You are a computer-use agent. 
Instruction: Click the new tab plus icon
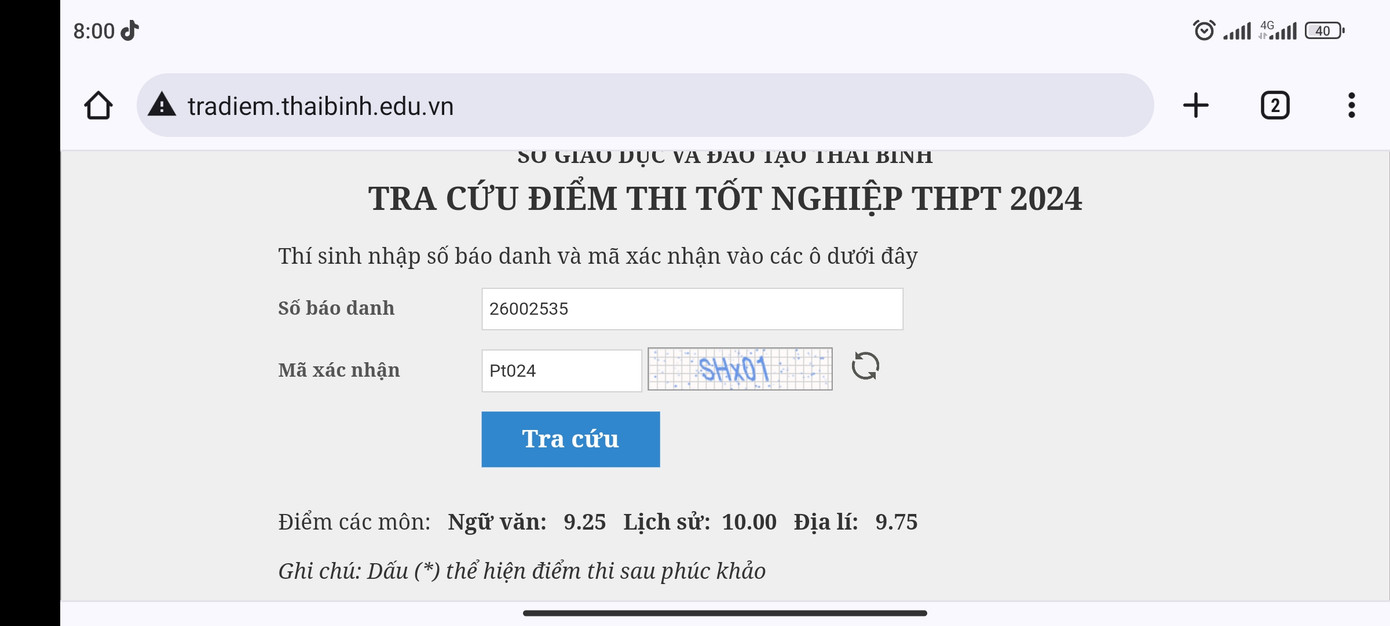[x=1194, y=104]
